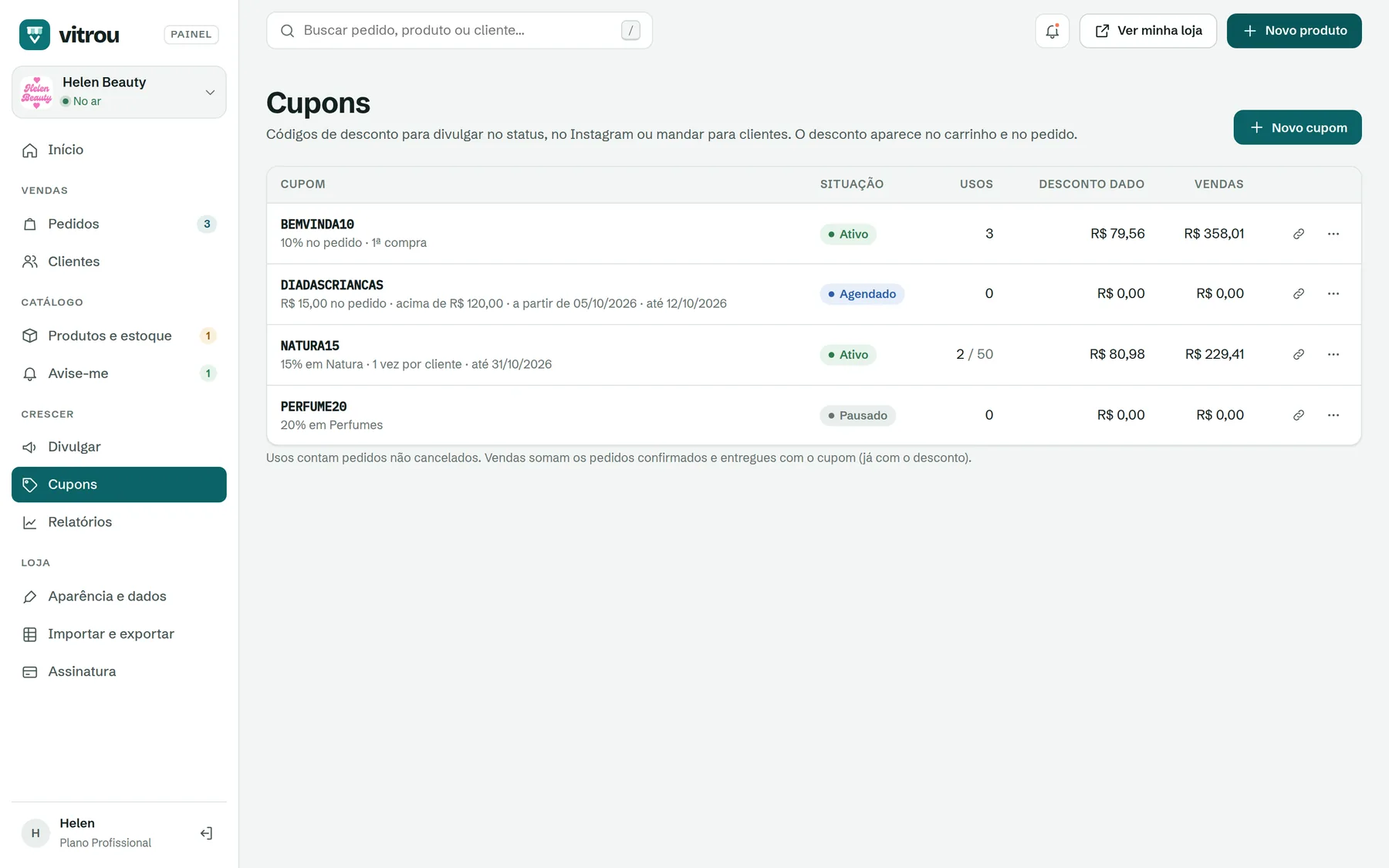Screen dimensions: 1389x868
Task: Expand the Helen Beauty store switcher
Action: point(119,93)
